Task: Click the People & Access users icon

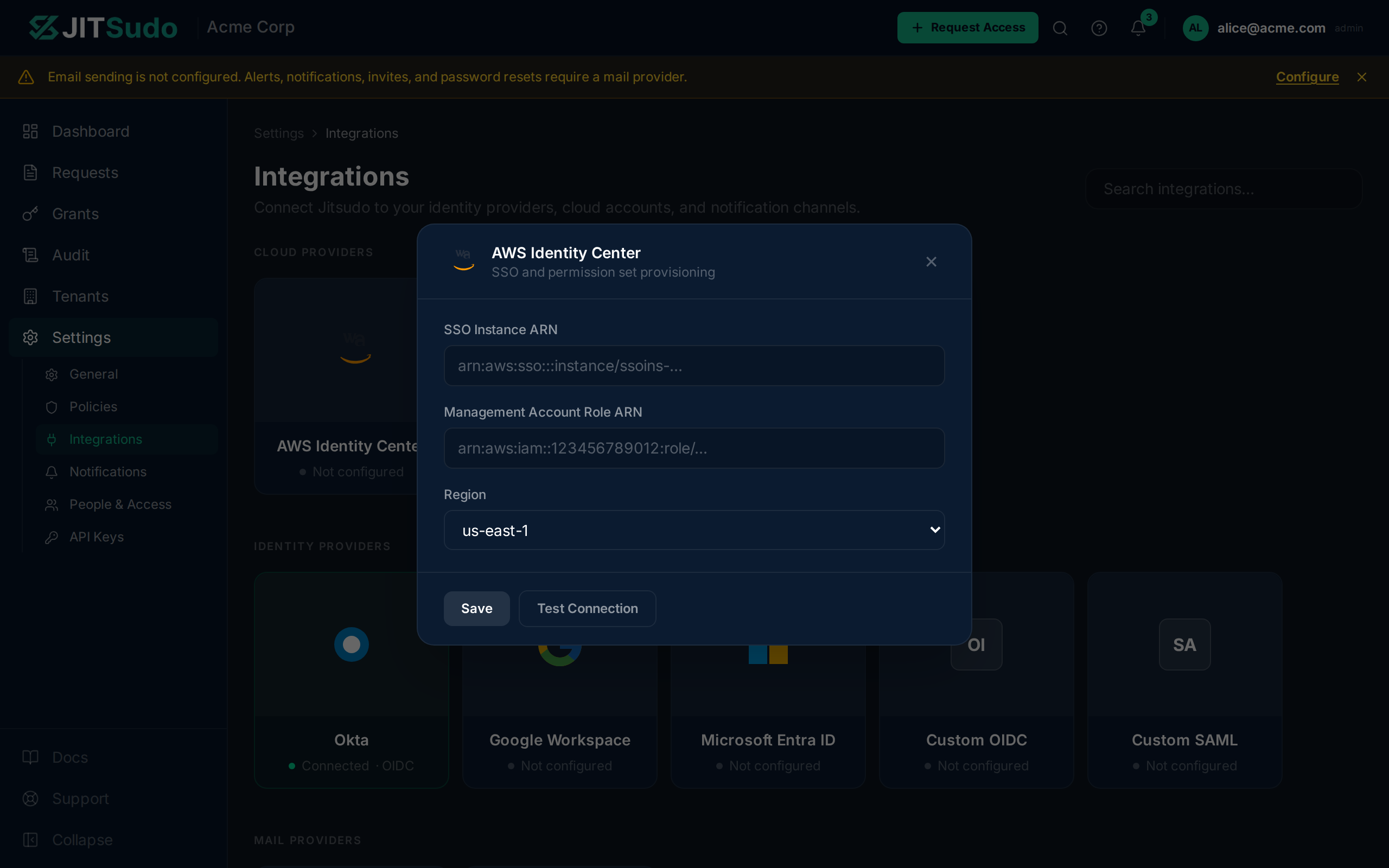Action: click(52, 505)
